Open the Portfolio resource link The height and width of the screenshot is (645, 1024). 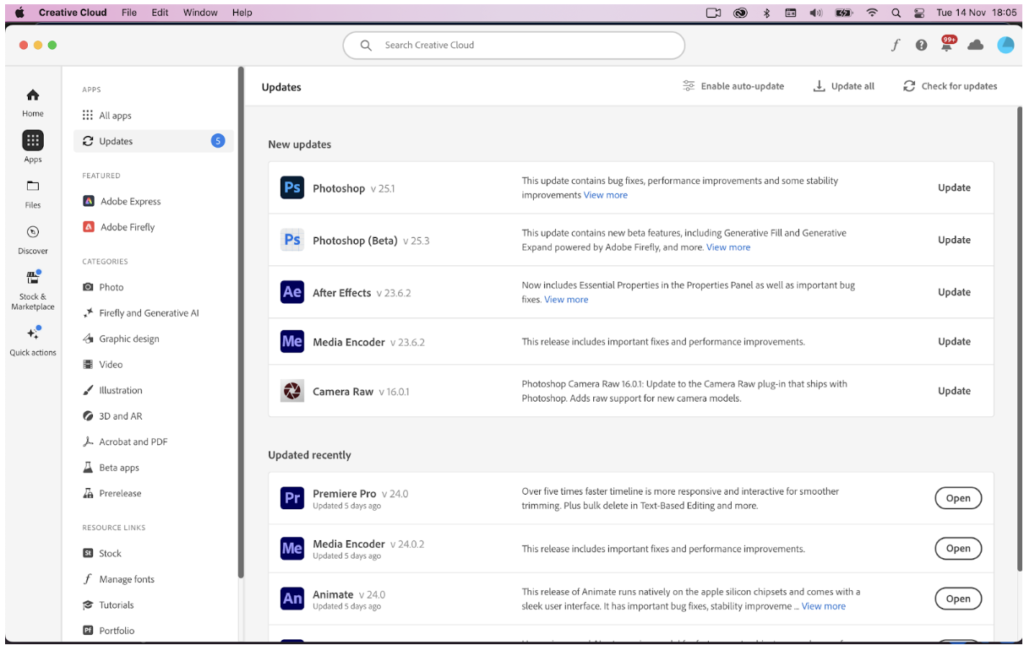pyautogui.click(x=109, y=631)
